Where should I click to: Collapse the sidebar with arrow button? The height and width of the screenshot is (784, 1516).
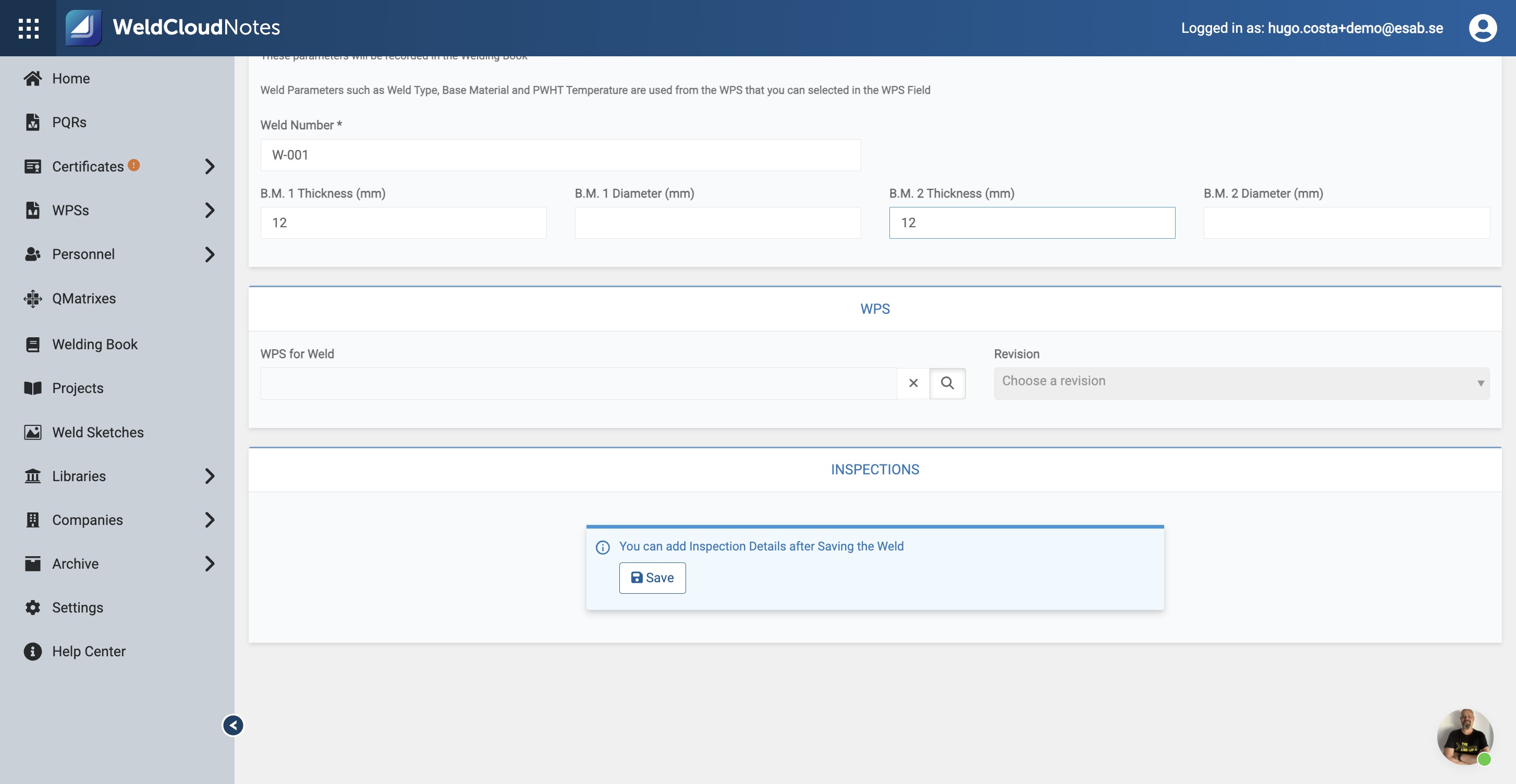233,725
